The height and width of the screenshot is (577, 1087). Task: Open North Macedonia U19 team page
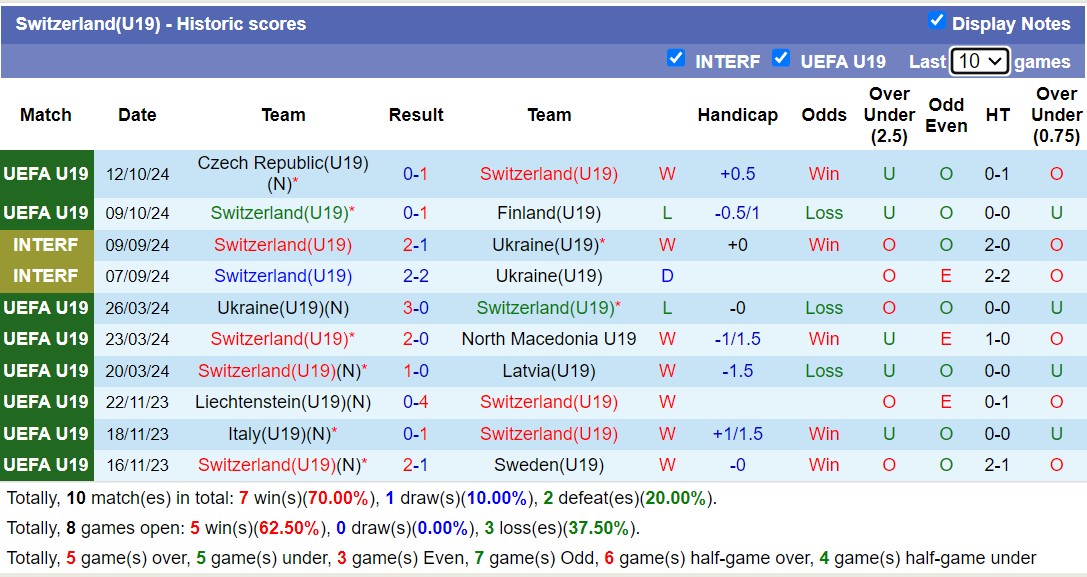tap(549, 339)
